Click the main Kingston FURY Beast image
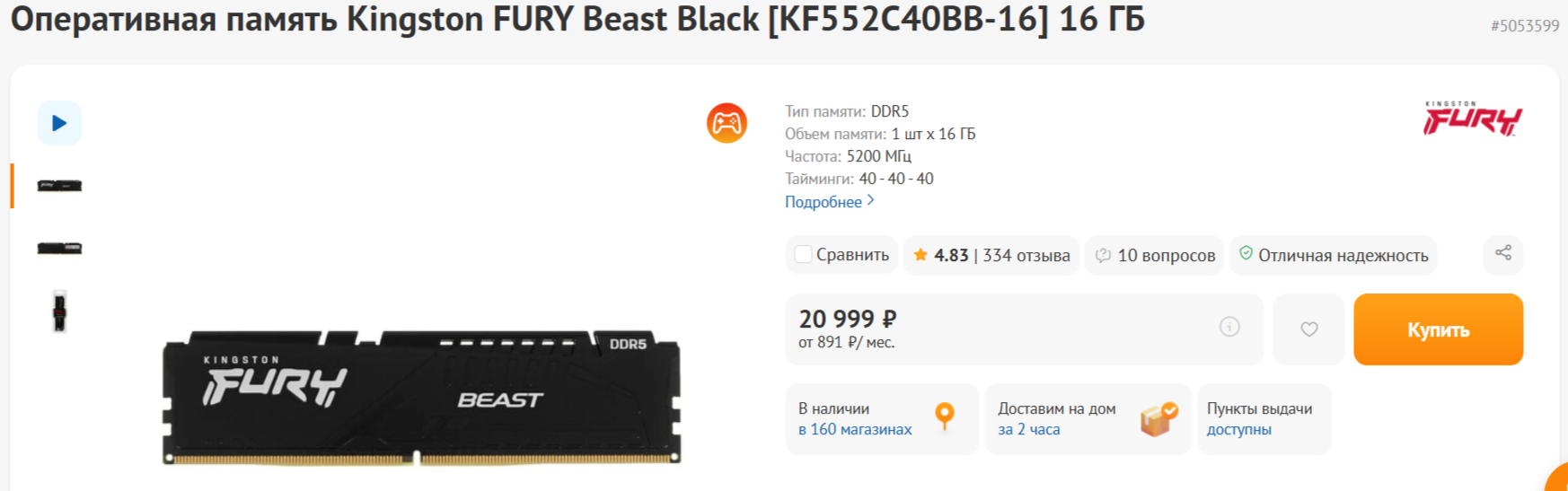The width and height of the screenshot is (1568, 491). pos(422,398)
